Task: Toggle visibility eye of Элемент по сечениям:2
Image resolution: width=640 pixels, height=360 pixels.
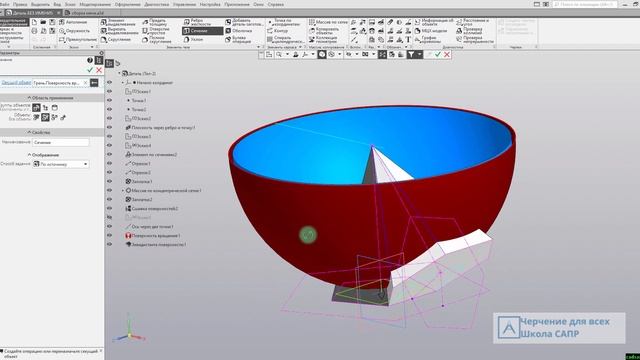Action: click(x=109, y=154)
